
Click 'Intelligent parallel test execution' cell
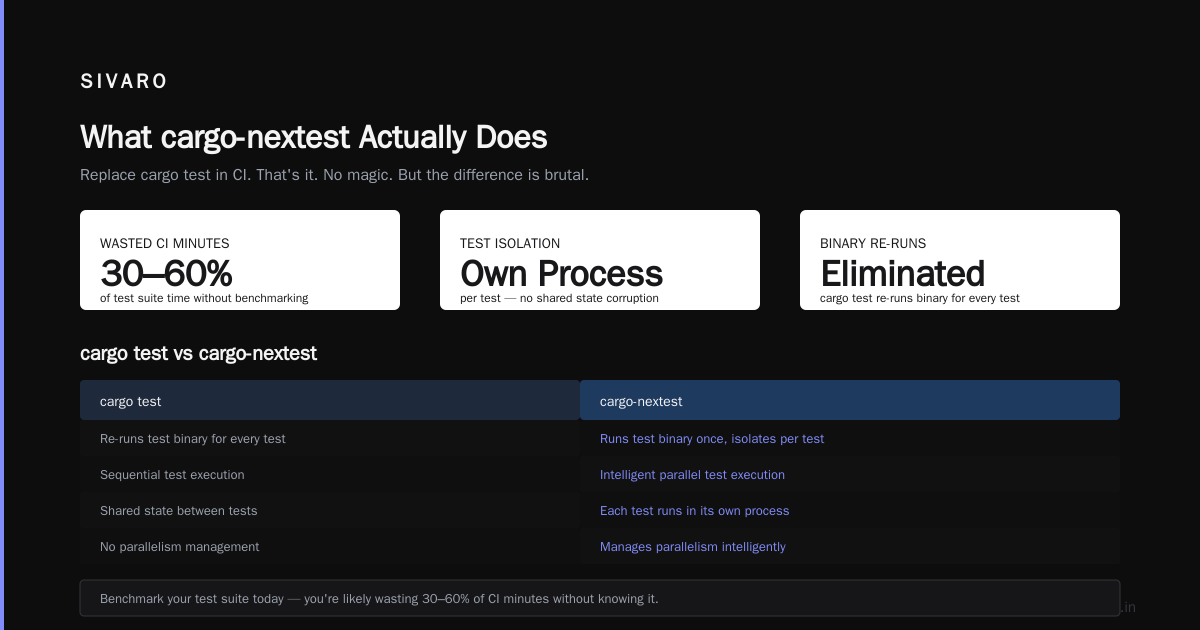pyautogui.click(x=850, y=474)
